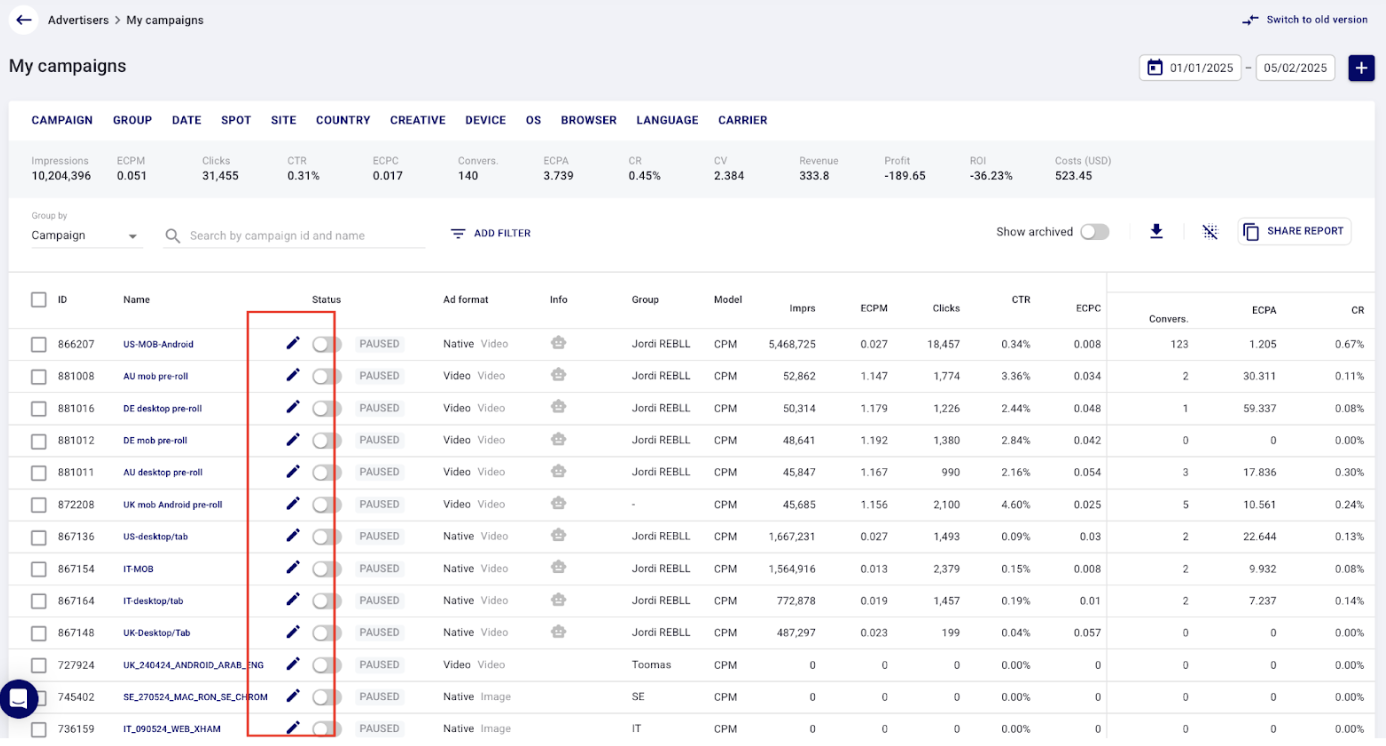Edit the US-desktop/tab campaign

(293, 535)
